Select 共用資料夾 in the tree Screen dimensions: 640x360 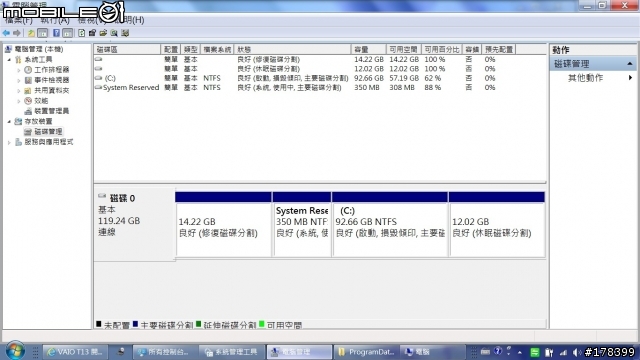pos(51,90)
